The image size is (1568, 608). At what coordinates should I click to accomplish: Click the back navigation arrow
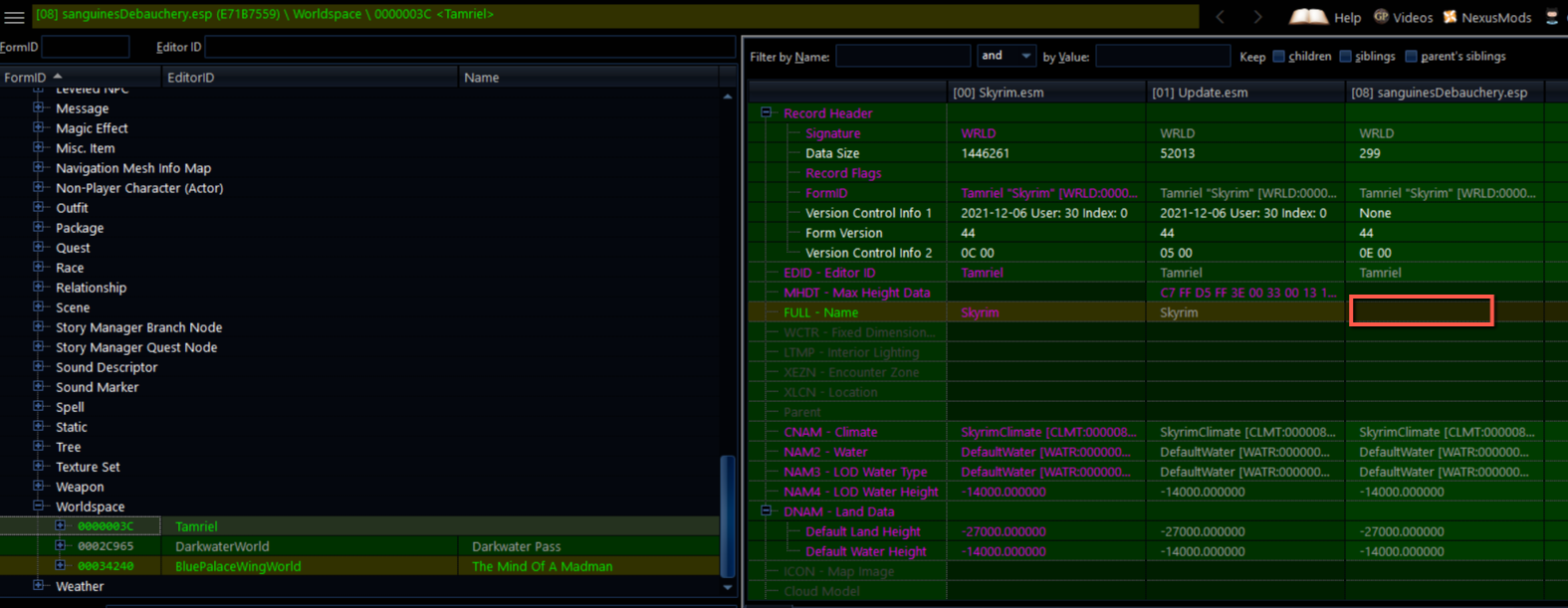pos(1221,17)
